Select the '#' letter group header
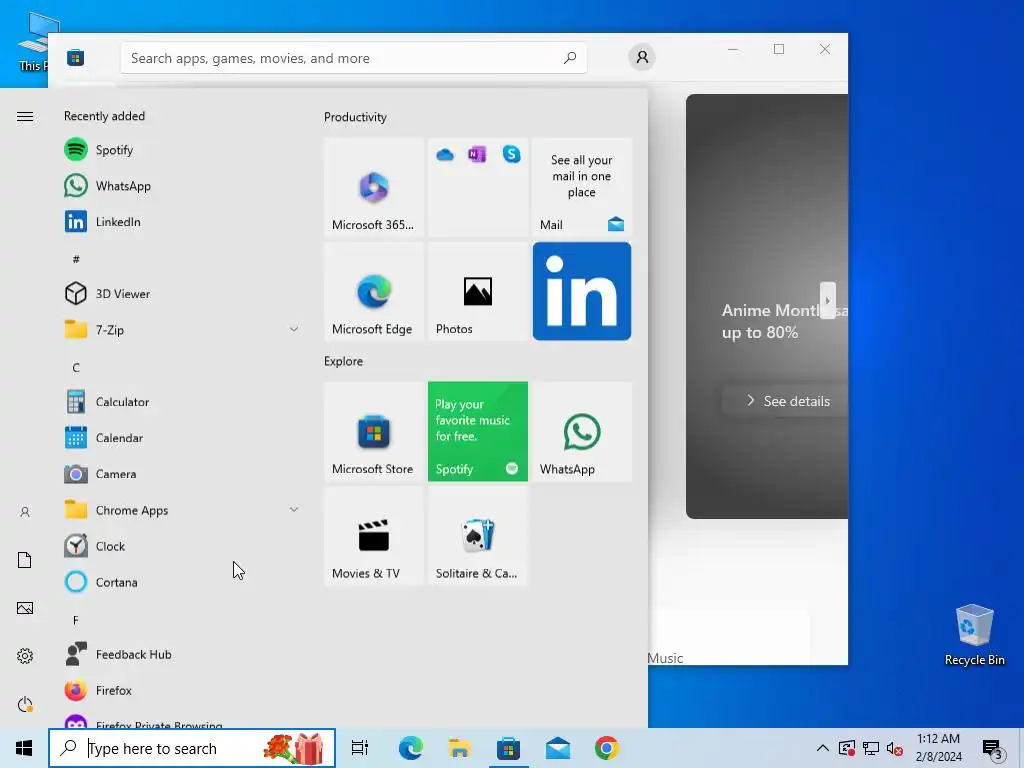Image resolution: width=1024 pixels, height=768 pixels. 76,259
